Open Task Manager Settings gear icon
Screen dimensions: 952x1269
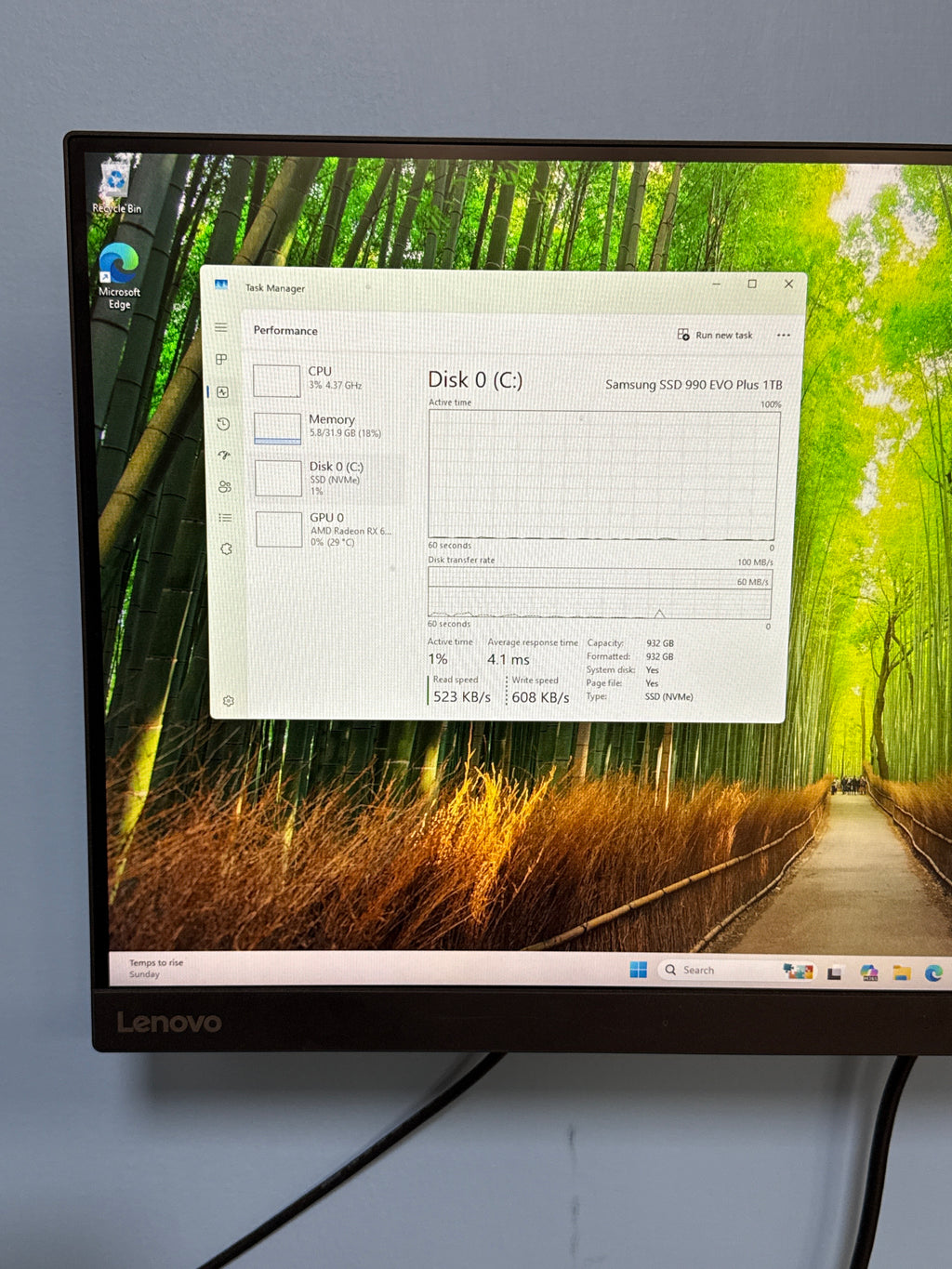(229, 701)
